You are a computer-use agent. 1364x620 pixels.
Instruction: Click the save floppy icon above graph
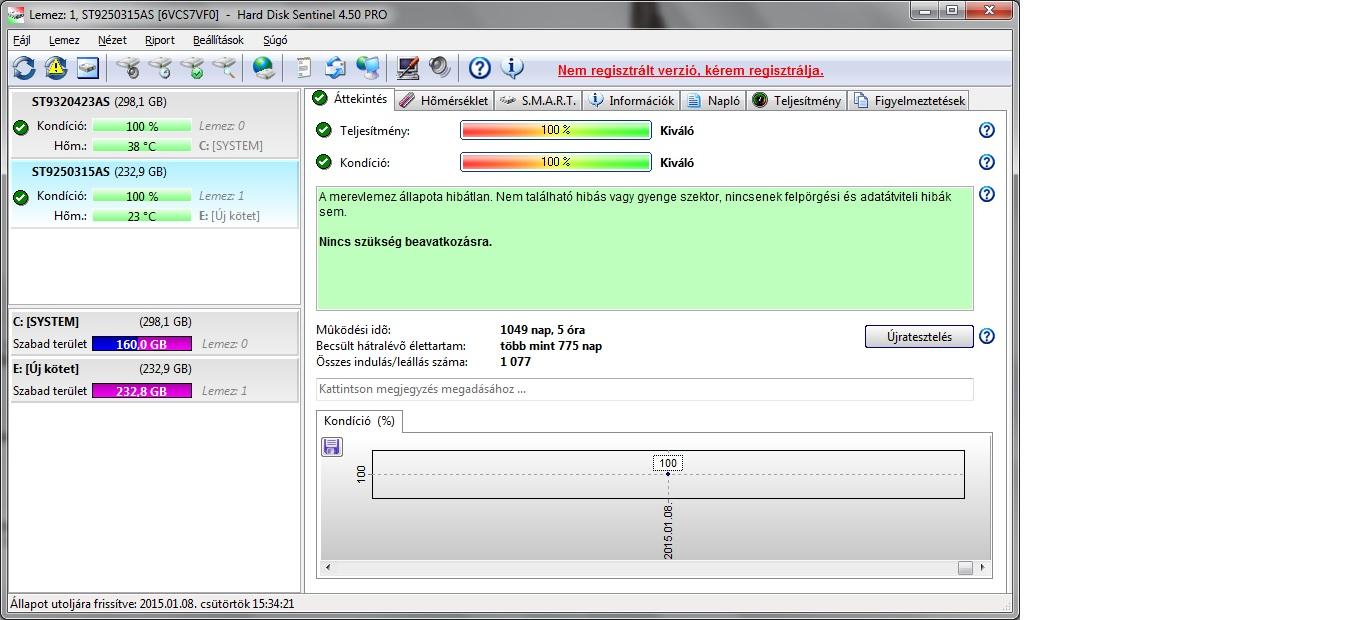[x=332, y=447]
